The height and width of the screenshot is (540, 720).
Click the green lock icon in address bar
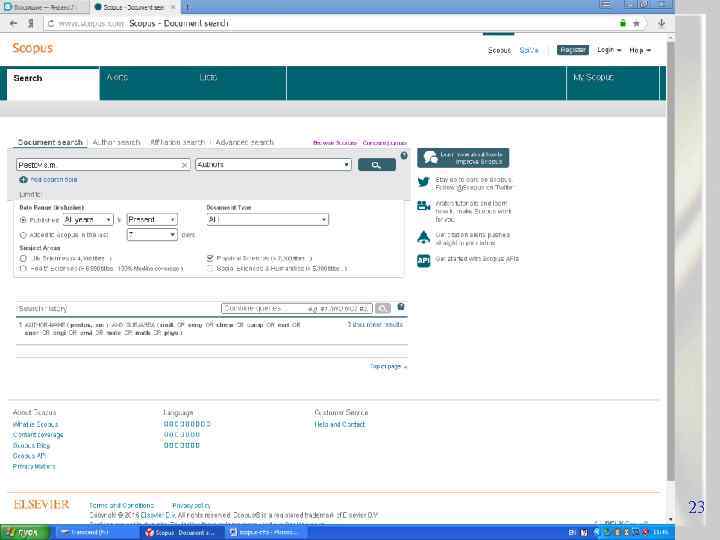[x=623, y=23]
